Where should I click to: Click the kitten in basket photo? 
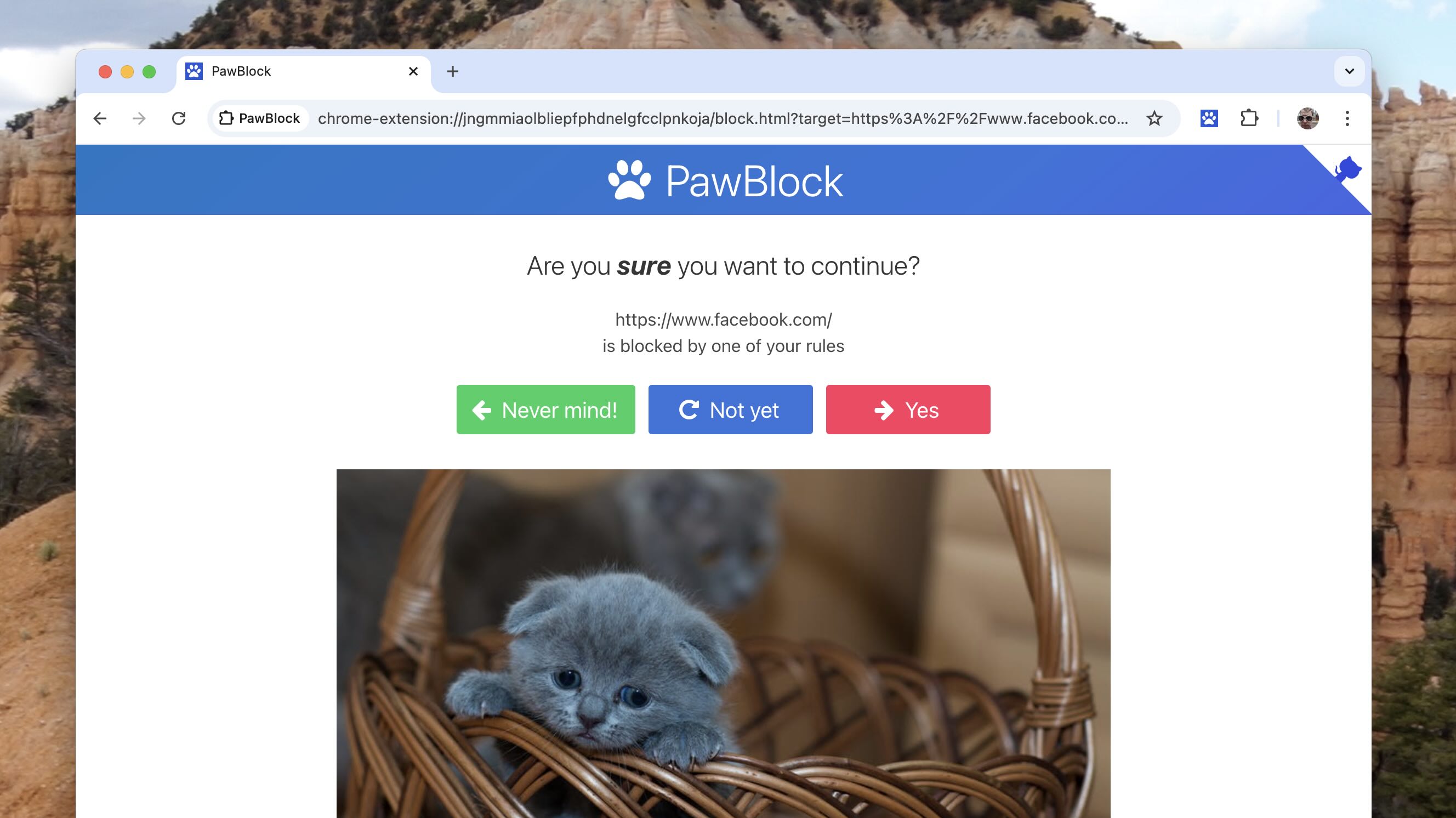click(723, 643)
